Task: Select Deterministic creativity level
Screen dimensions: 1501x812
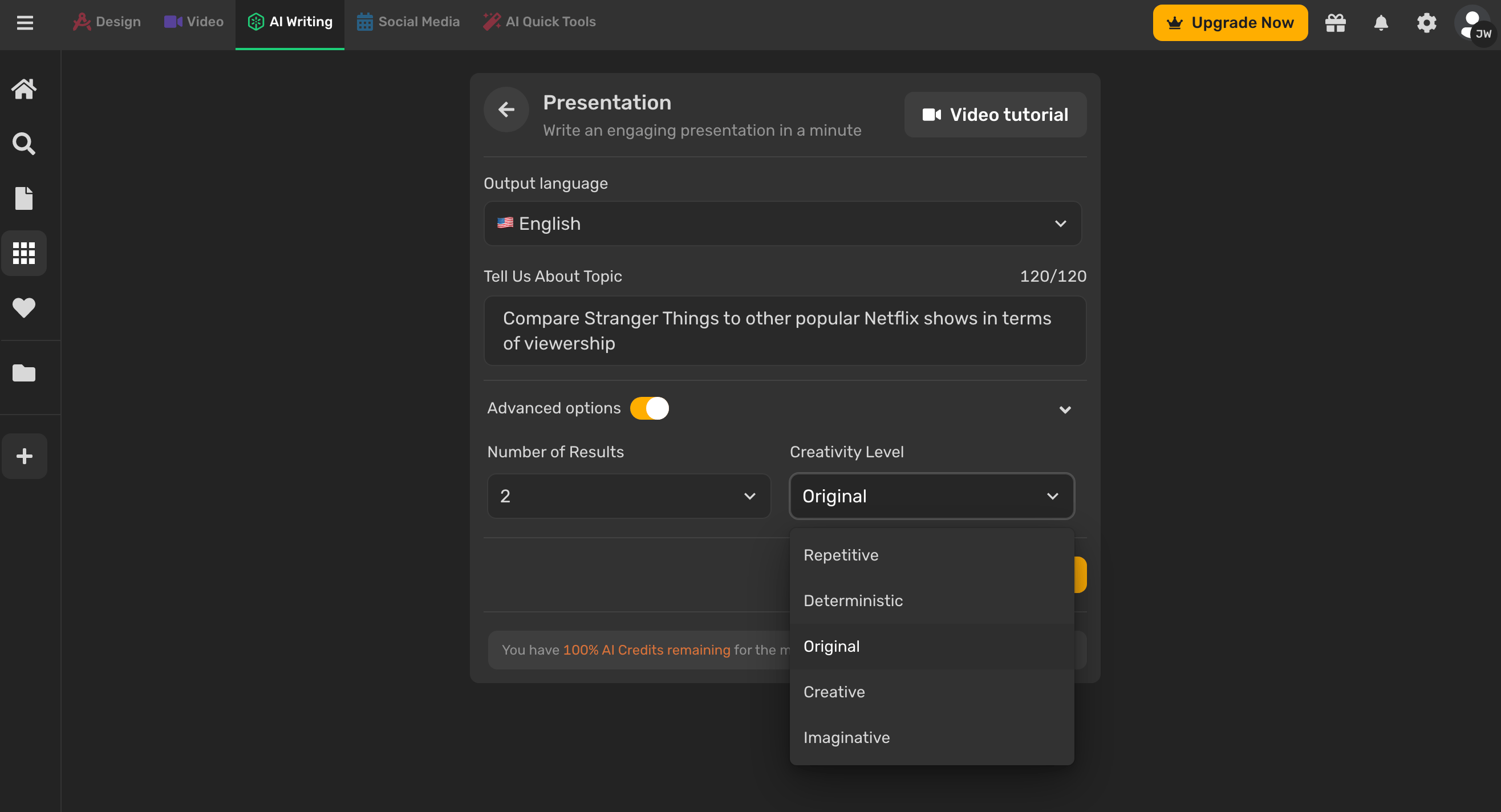Action: (x=931, y=600)
